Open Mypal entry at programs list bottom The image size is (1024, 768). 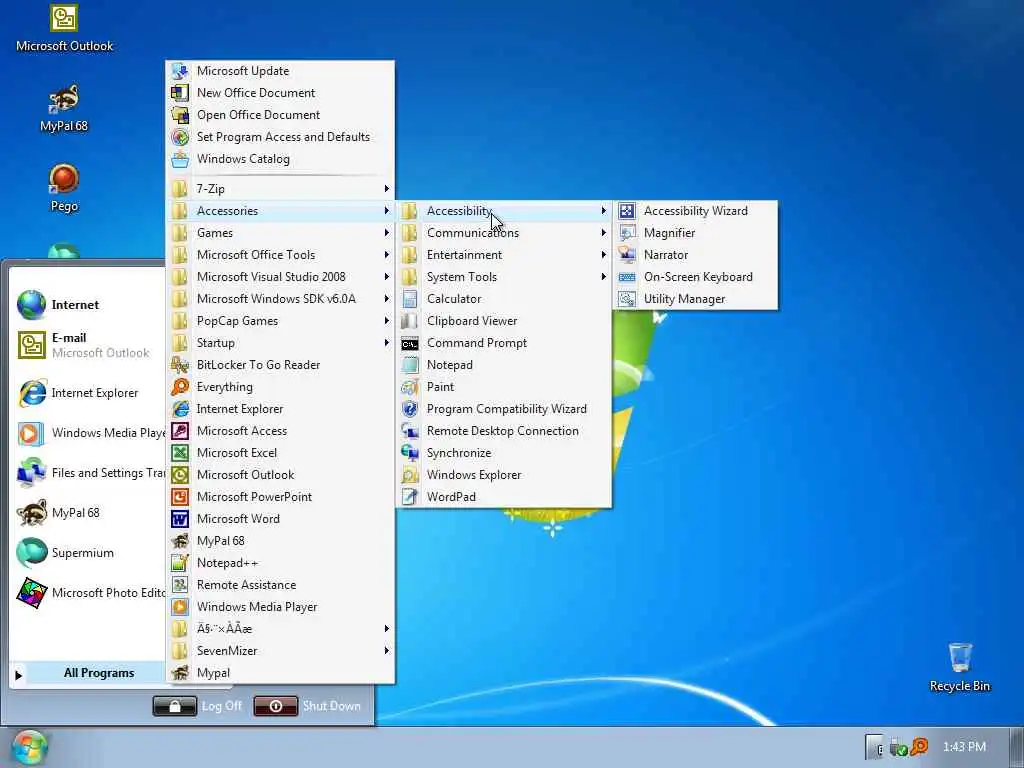click(x=280, y=673)
